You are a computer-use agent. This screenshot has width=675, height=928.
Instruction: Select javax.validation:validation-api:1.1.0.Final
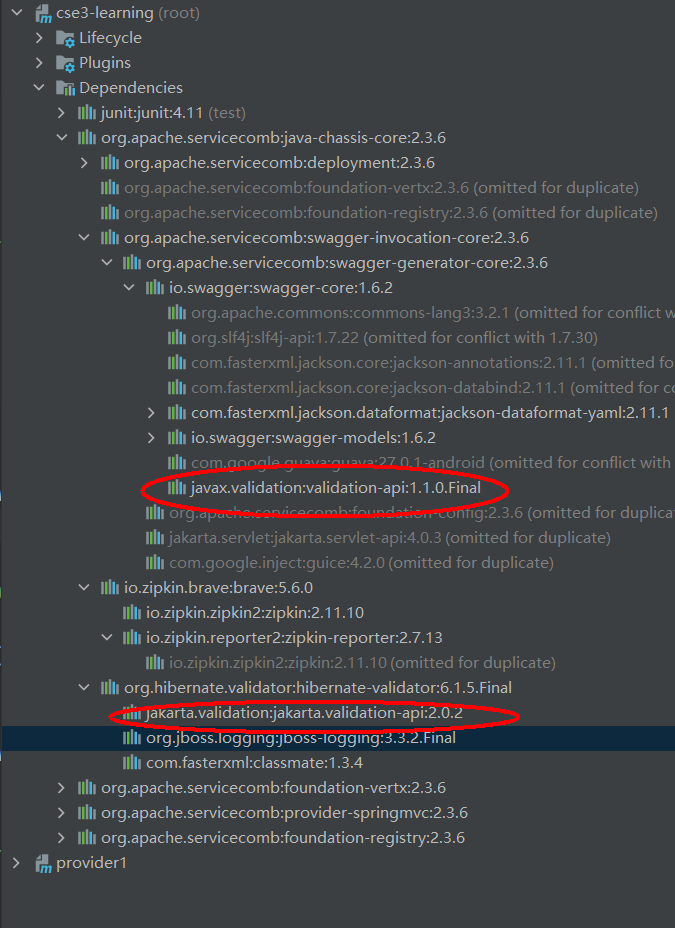(x=336, y=488)
